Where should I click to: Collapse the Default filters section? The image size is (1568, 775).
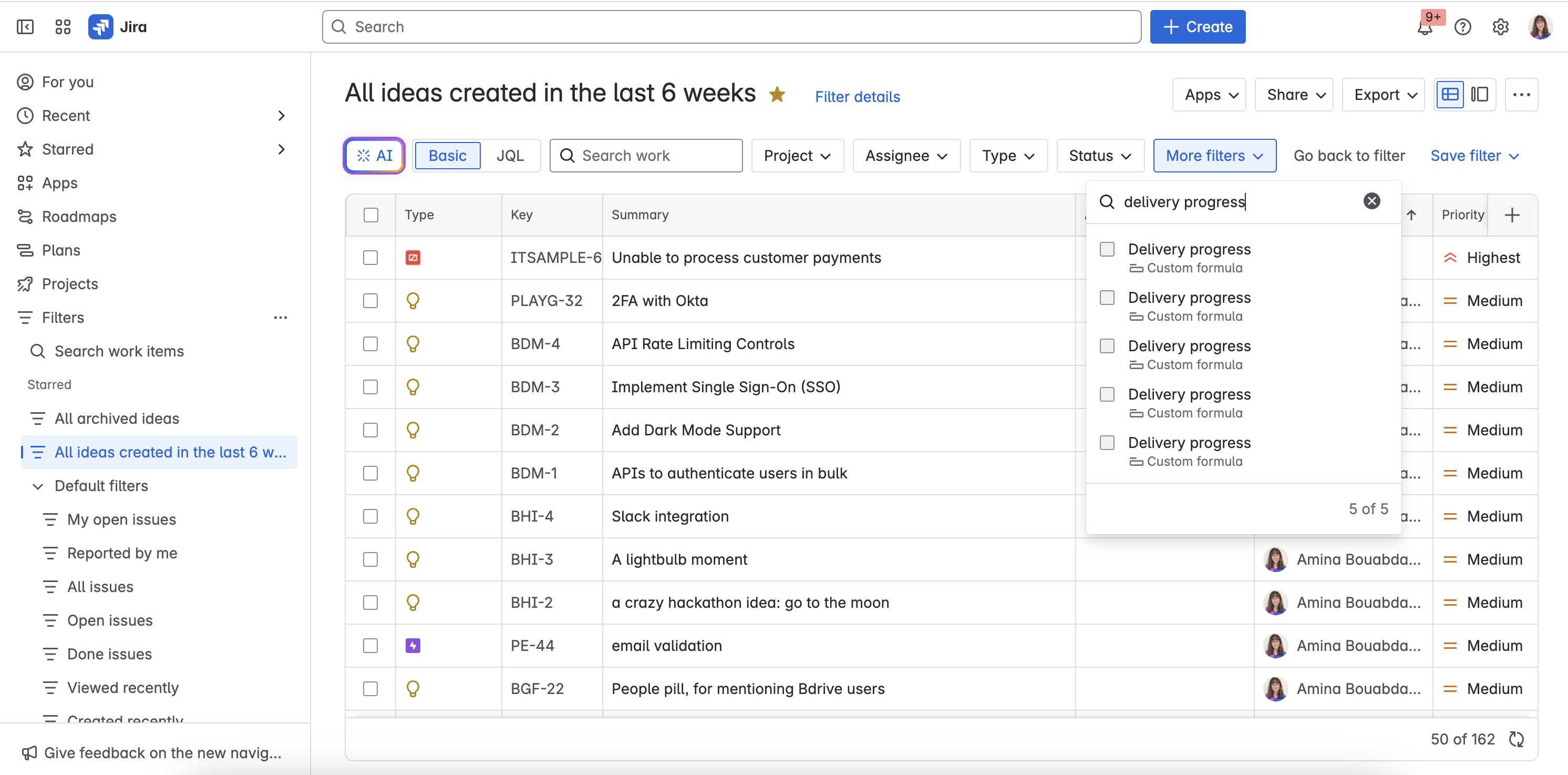coord(38,486)
